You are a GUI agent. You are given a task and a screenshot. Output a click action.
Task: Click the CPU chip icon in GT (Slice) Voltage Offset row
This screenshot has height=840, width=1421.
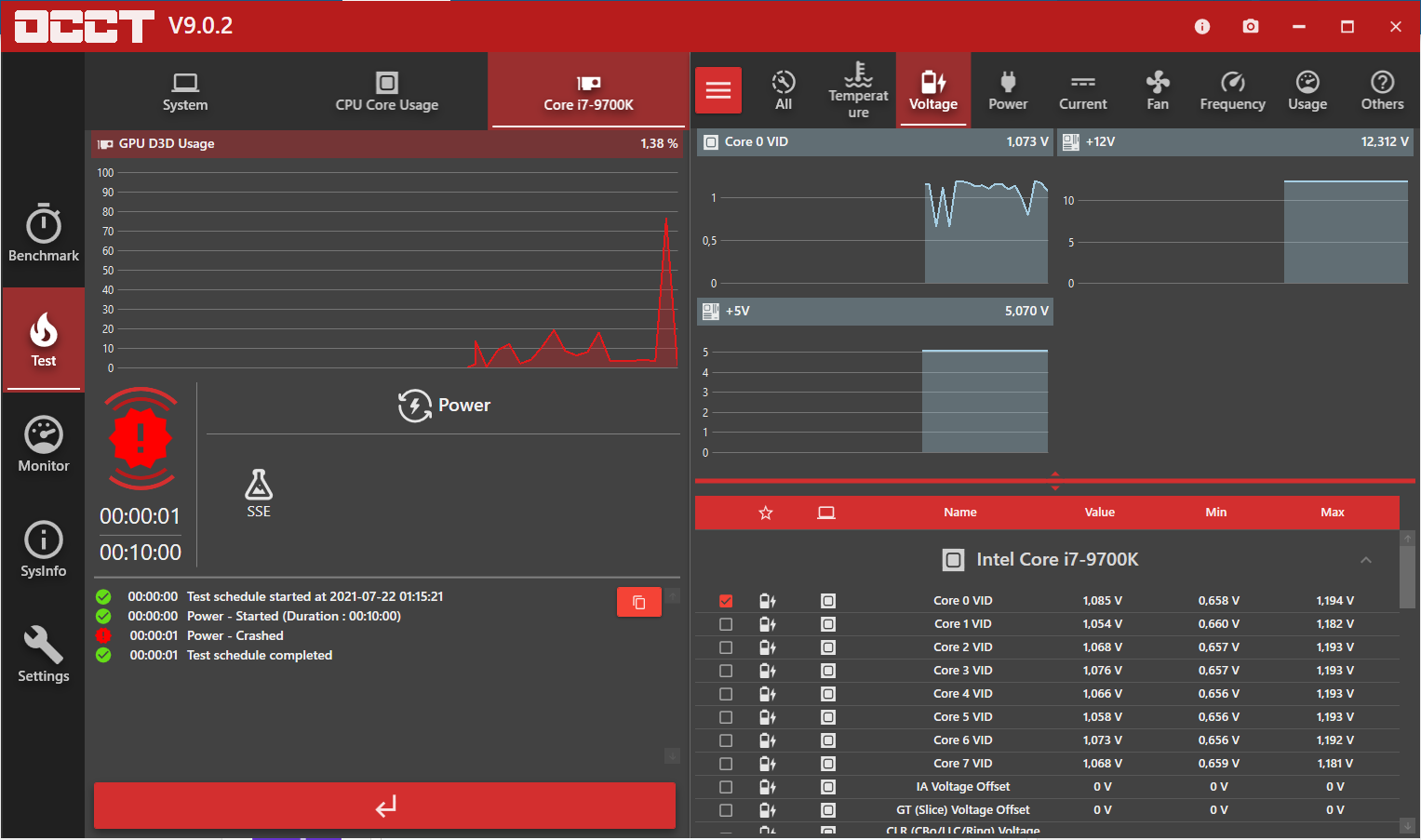pos(828,810)
